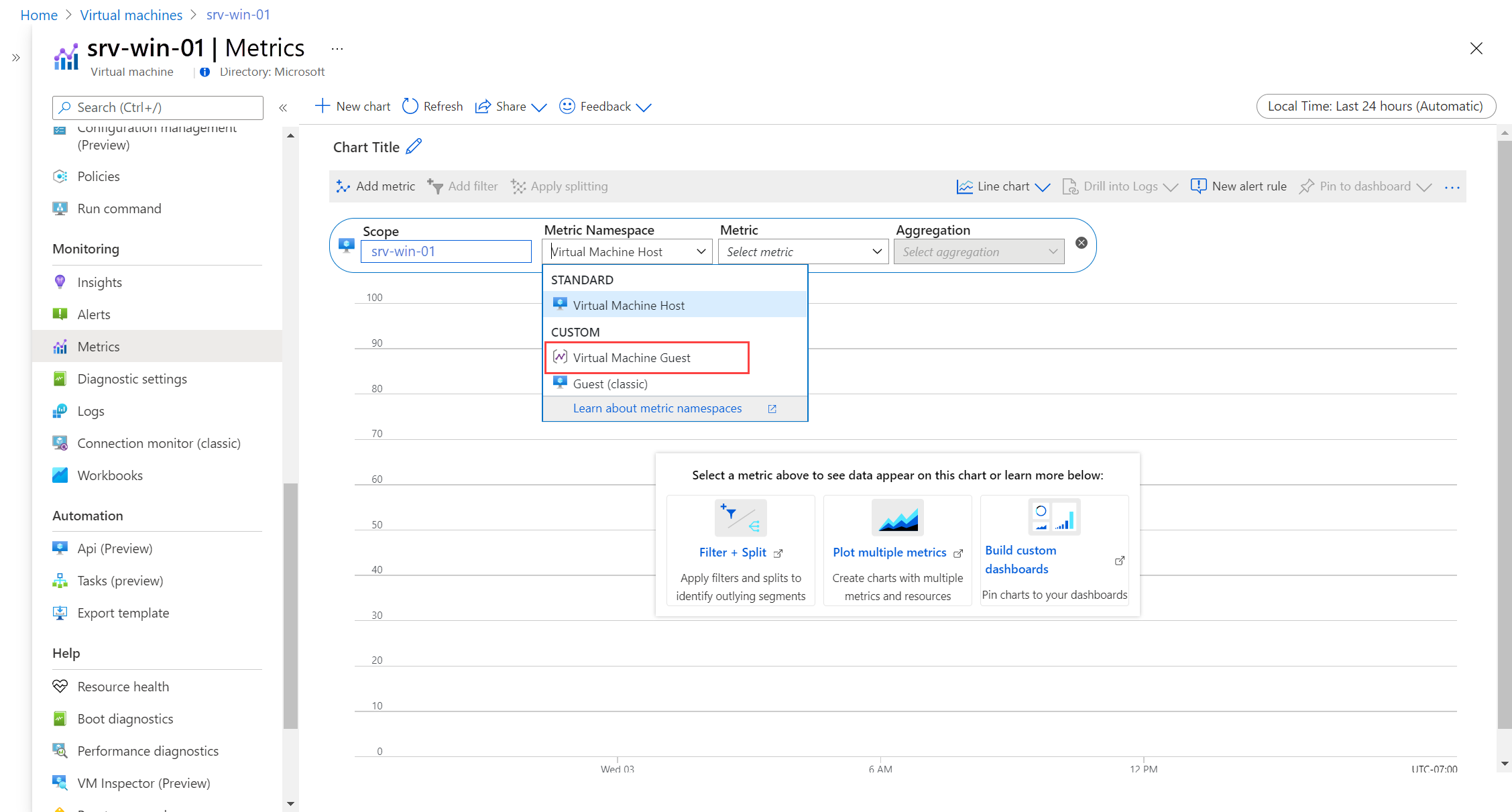Click New alert rule icon
Screen dimensions: 1512x812
pyautogui.click(x=1198, y=186)
